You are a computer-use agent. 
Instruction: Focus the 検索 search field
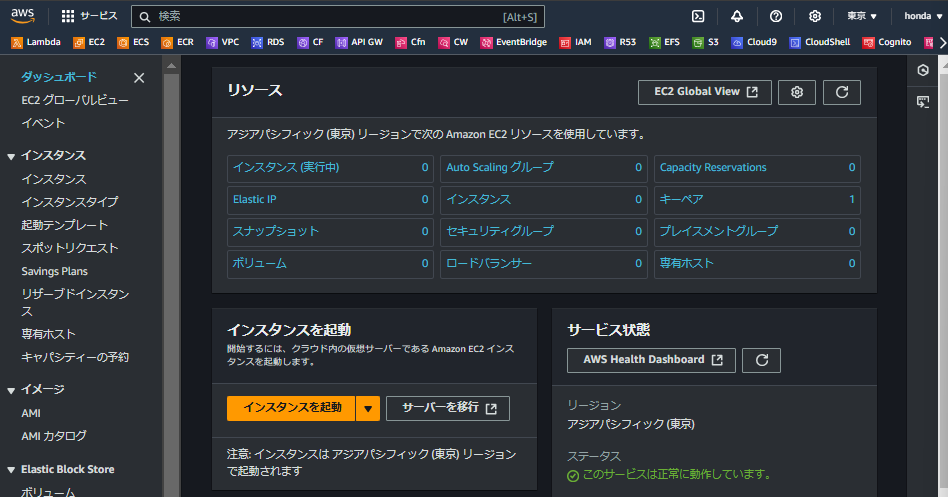click(x=338, y=16)
